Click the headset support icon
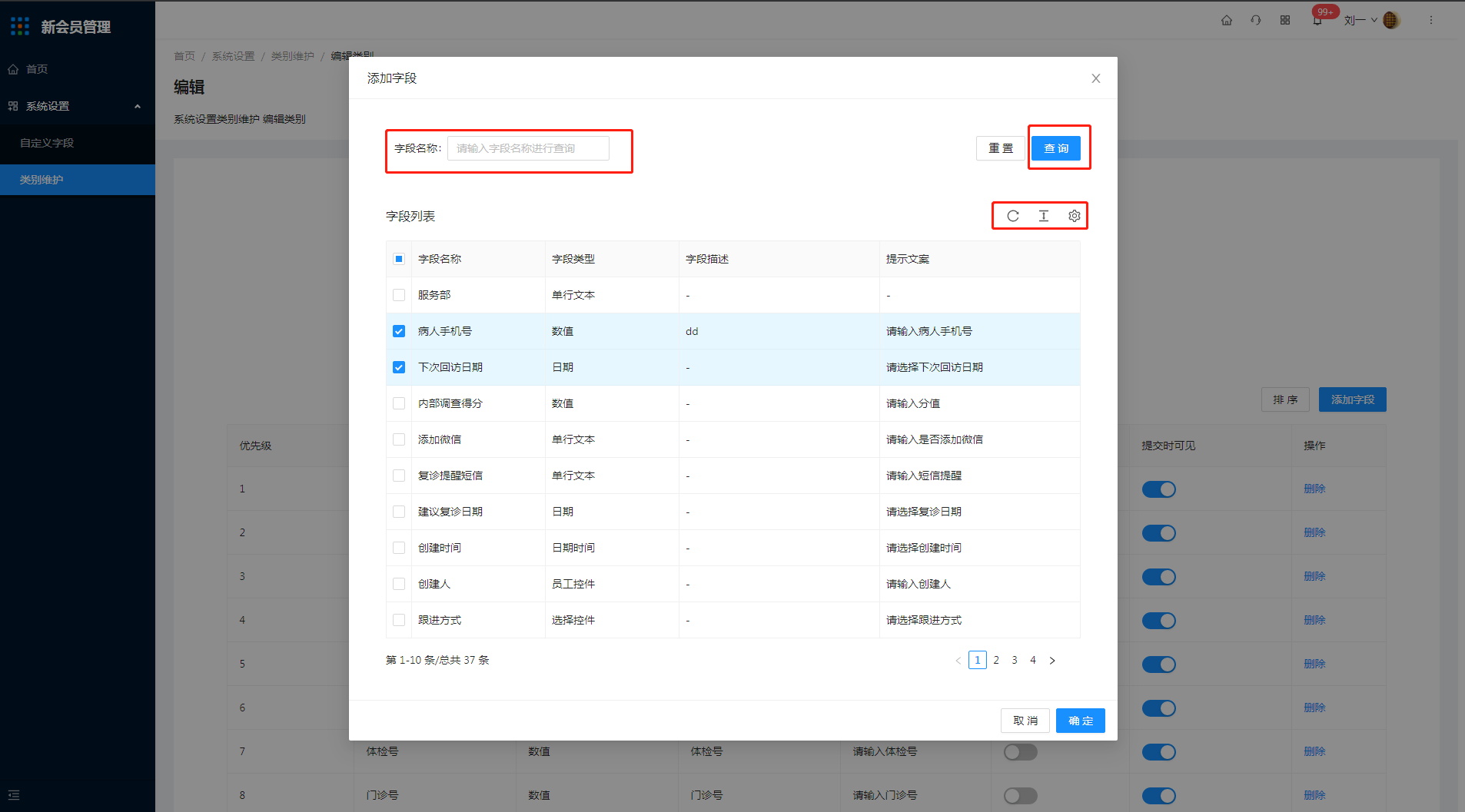The height and width of the screenshot is (812, 1465). point(1256,20)
